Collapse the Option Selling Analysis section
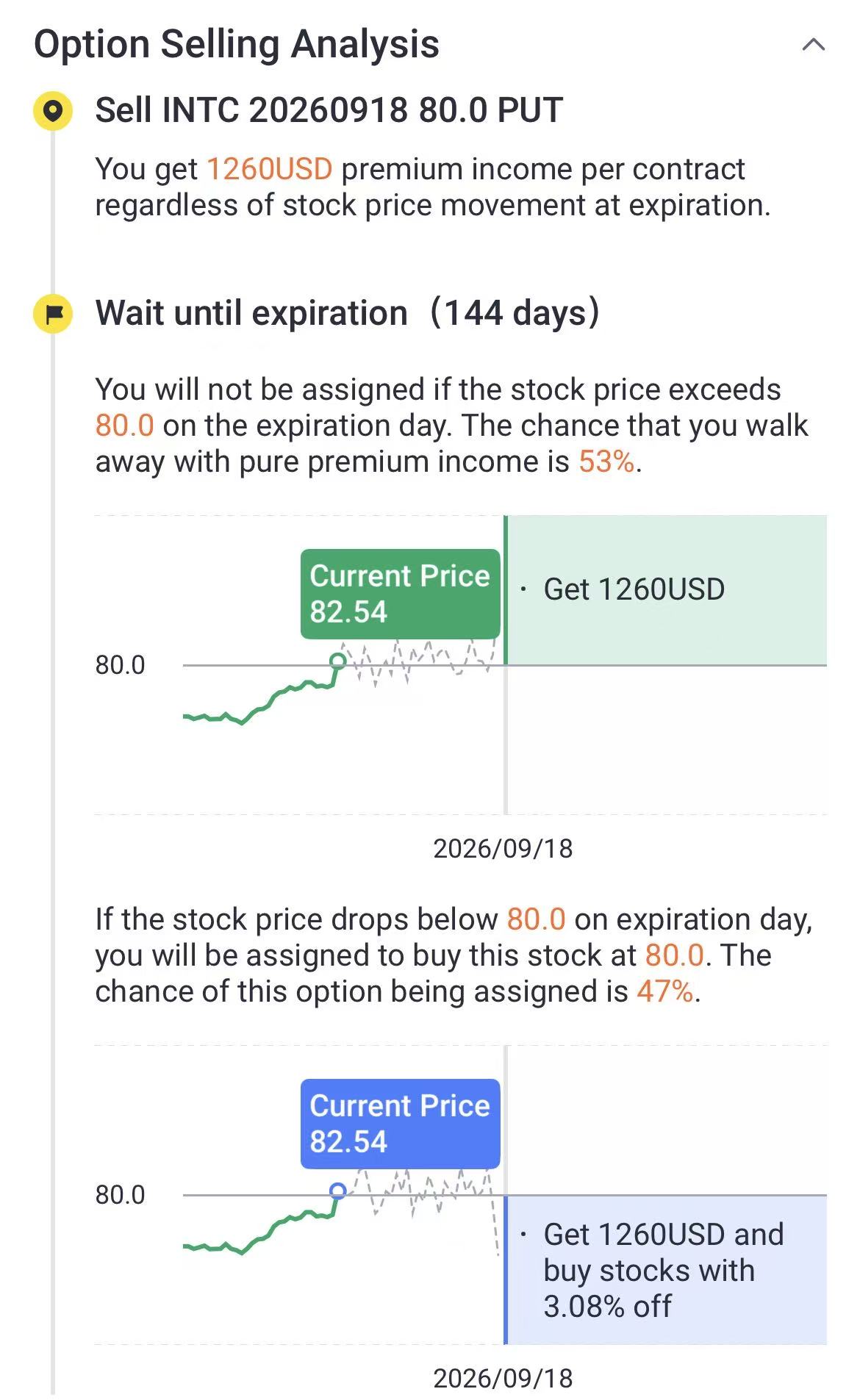The height and width of the screenshot is (1400, 860). coord(813,45)
